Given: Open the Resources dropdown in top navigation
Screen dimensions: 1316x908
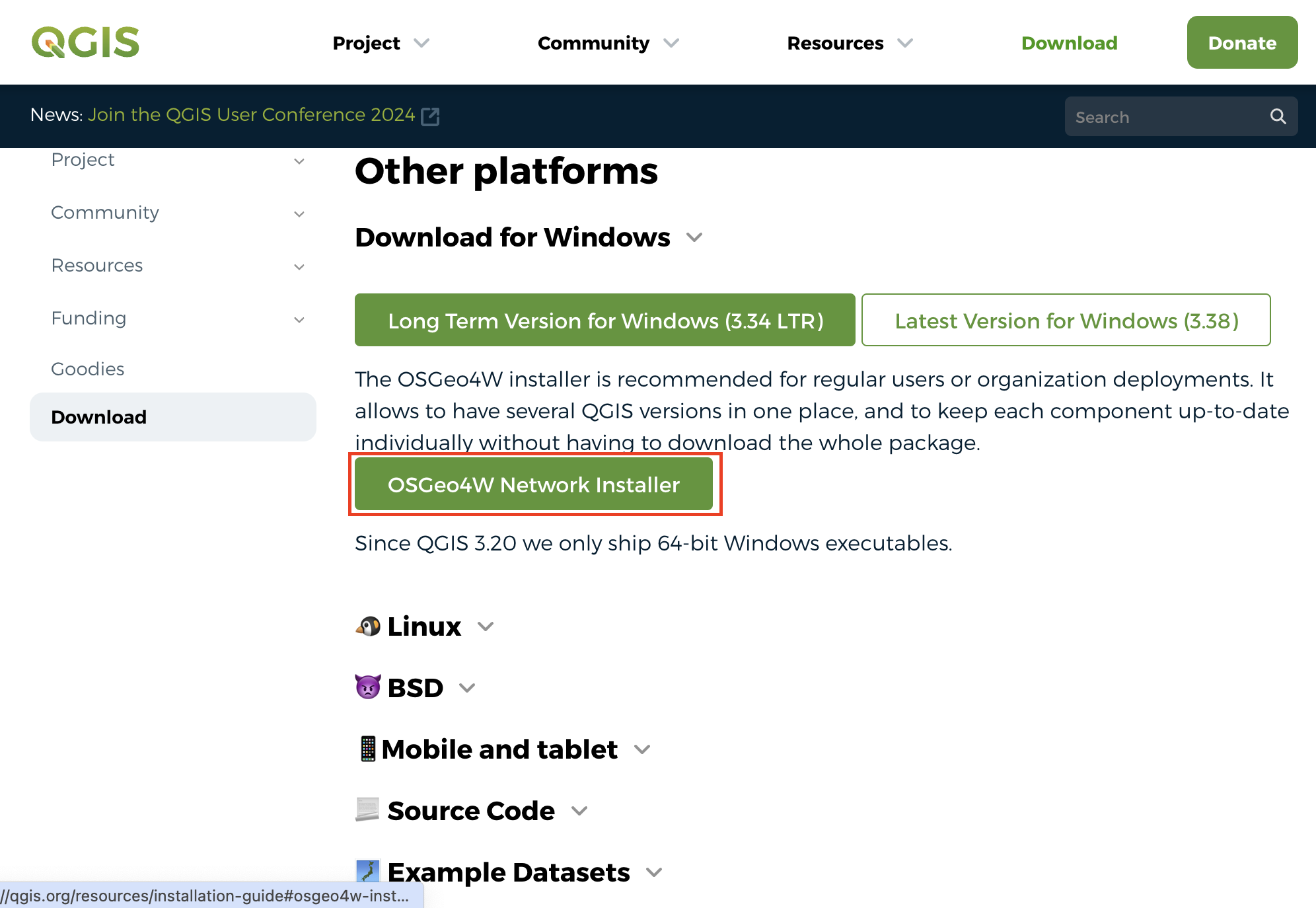Looking at the screenshot, I should tap(850, 43).
